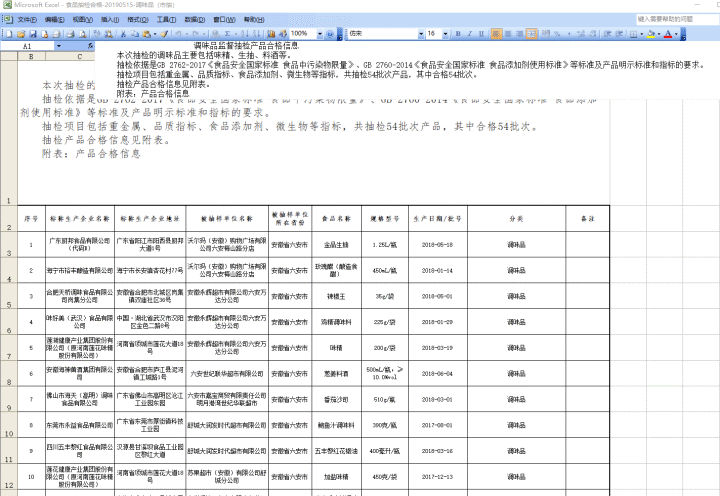
Task: Toggle Underline formatting
Action: [481, 34]
